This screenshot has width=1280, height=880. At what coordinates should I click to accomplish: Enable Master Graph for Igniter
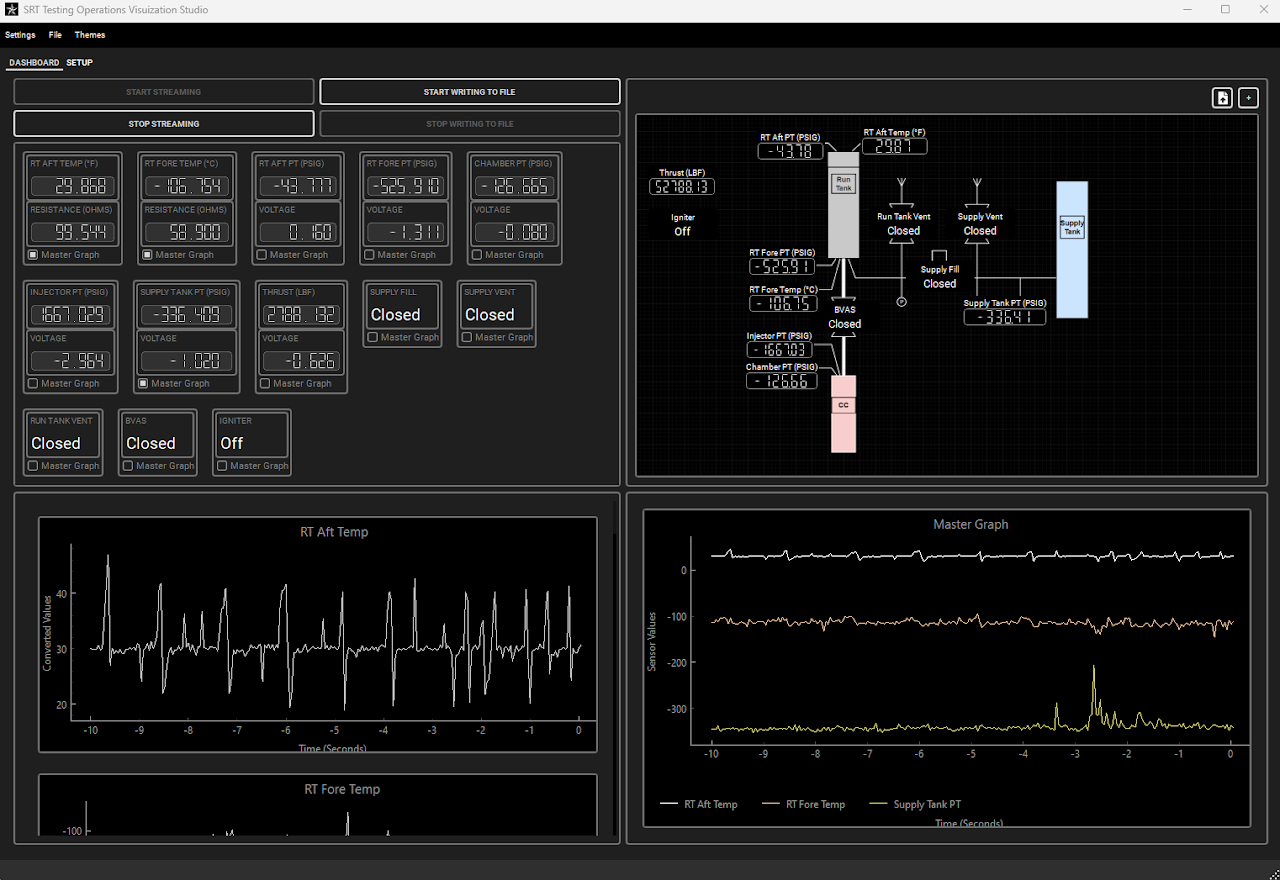point(222,466)
